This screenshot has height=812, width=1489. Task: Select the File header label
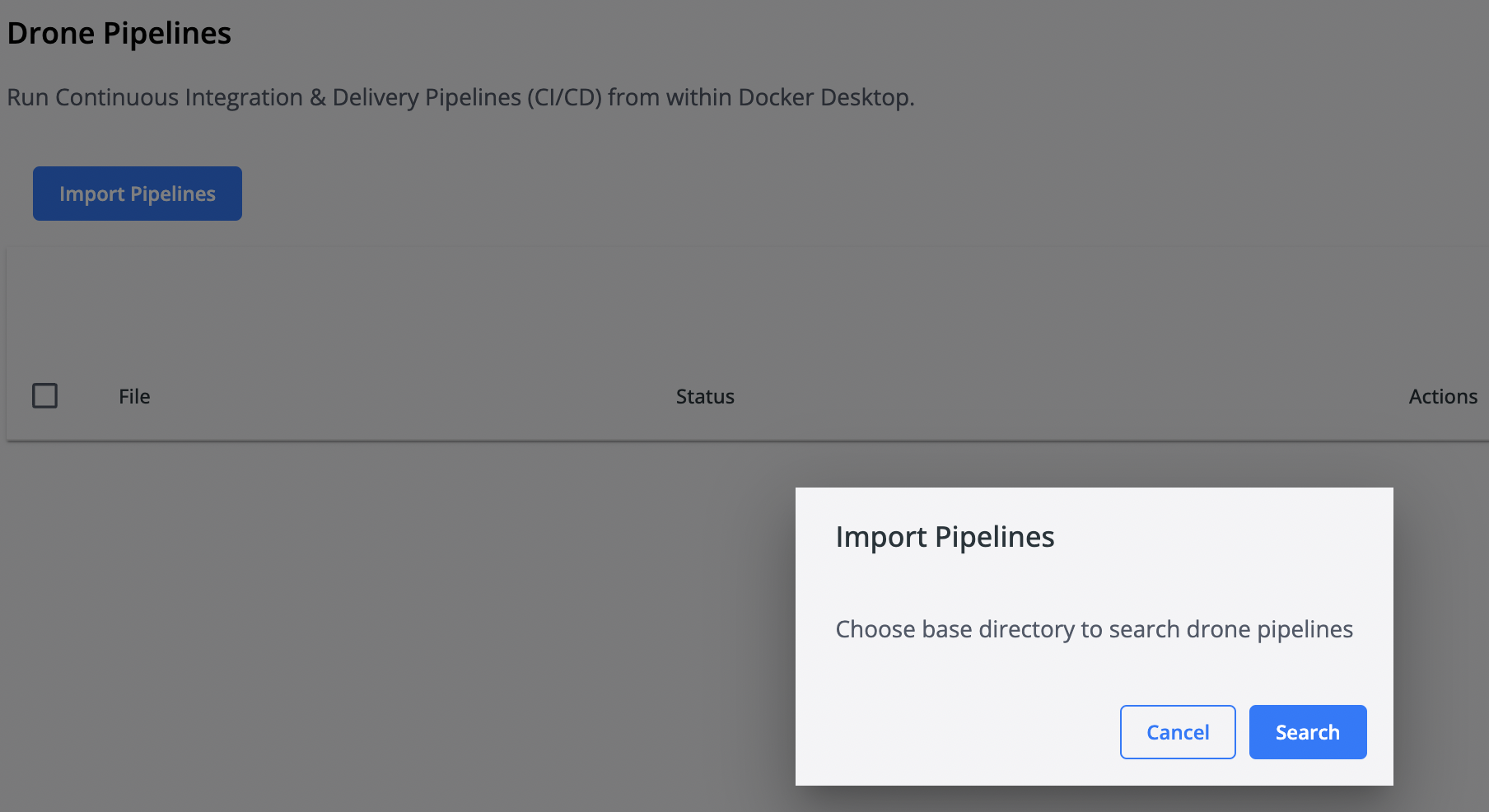pyautogui.click(x=134, y=397)
